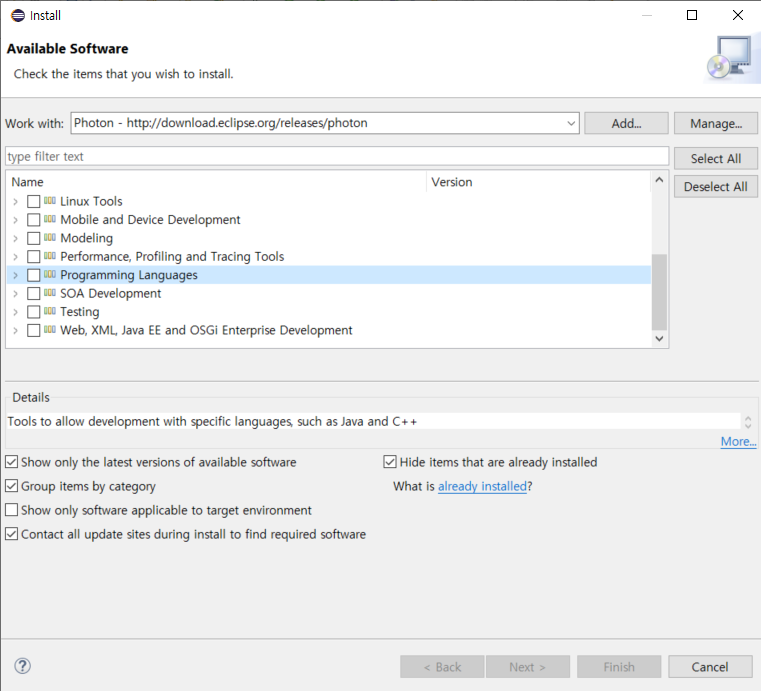Image resolution: width=761 pixels, height=691 pixels.
Task: Check the Modeling checkbox
Action: pyautogui.click(x=33, y=238)
